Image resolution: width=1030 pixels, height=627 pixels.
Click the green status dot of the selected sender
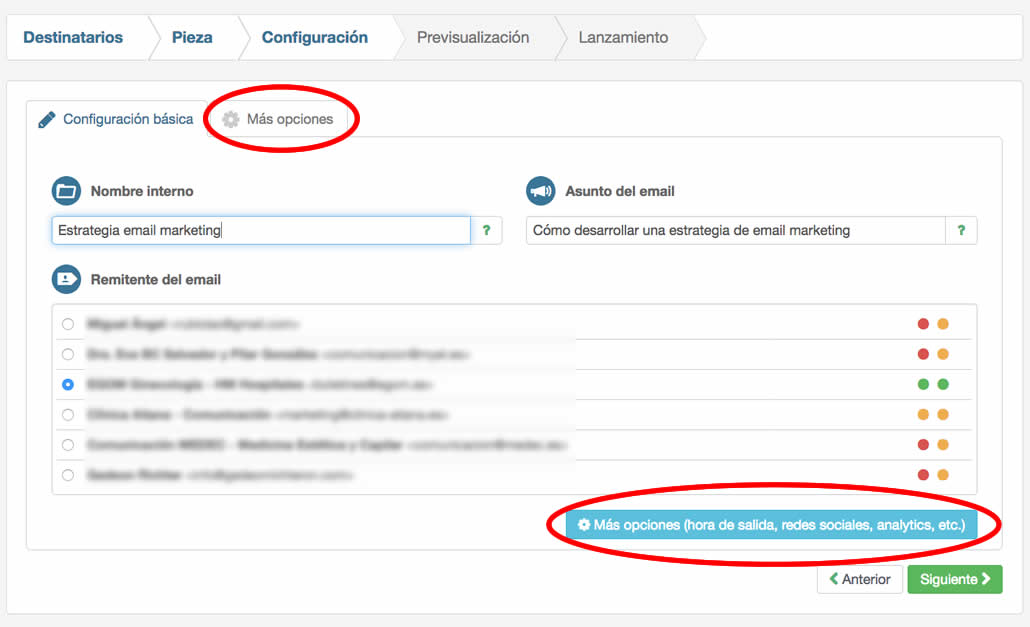click(x=922, y=383)
